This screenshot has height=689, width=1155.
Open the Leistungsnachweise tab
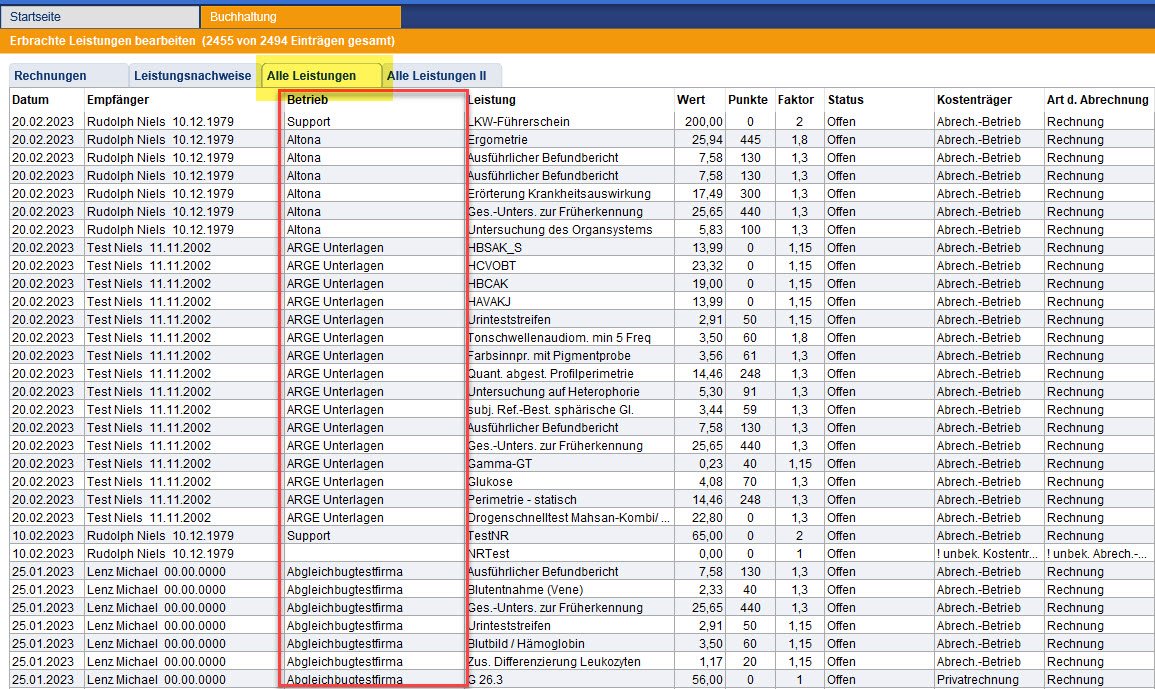point(192,76)
